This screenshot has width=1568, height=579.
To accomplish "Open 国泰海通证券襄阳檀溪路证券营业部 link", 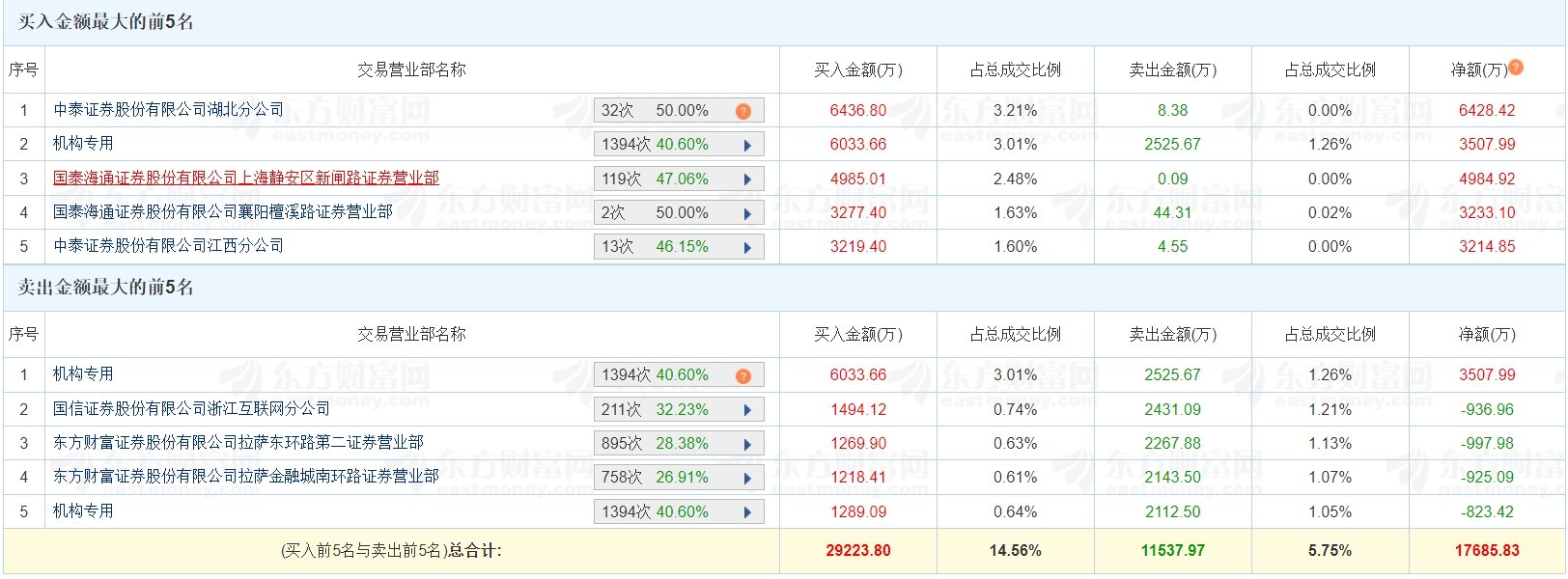I will pyautogui.click(x=223, y=211).
